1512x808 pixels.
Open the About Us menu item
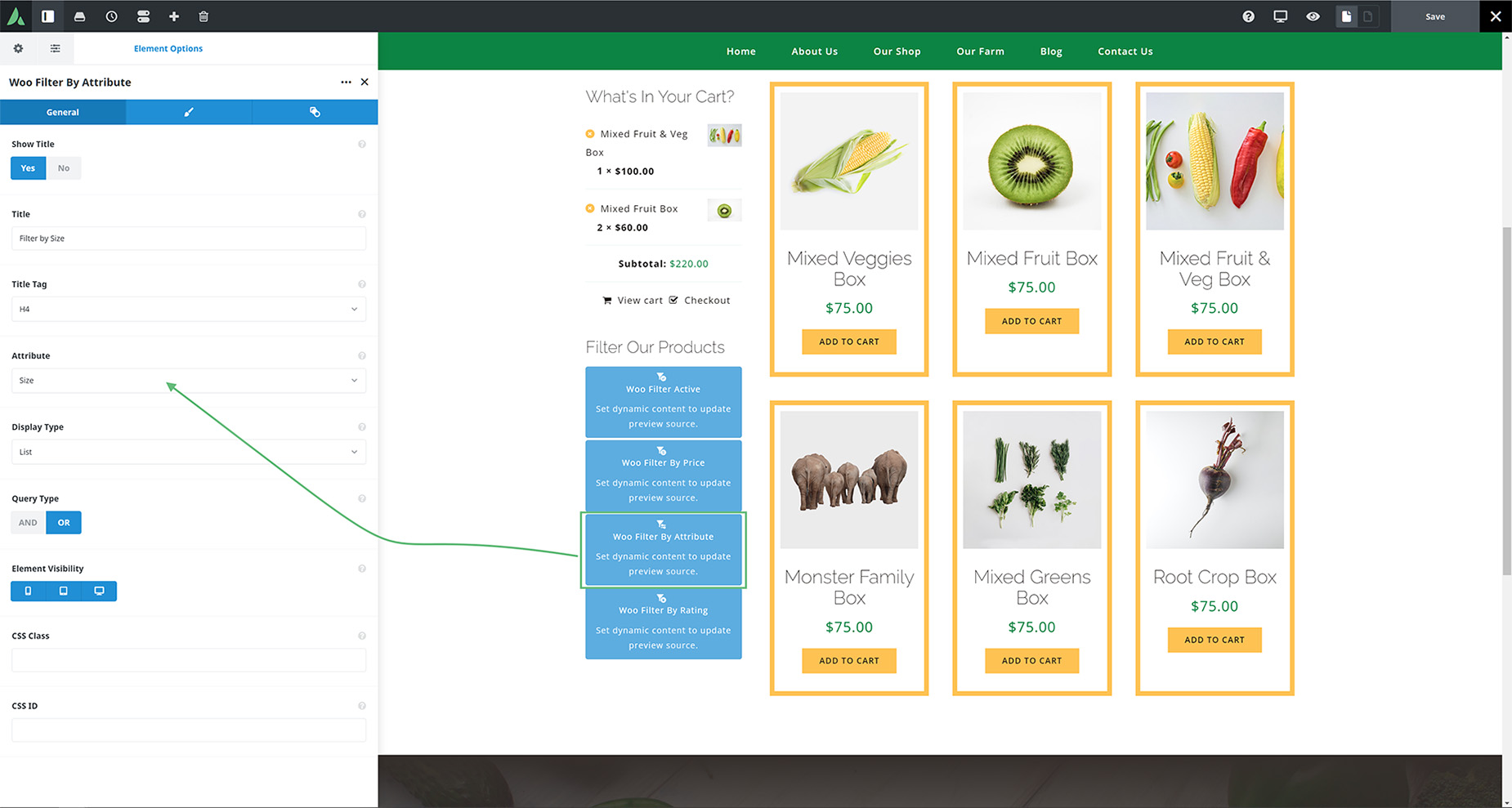pyautogui.click(x=814, y=51)
